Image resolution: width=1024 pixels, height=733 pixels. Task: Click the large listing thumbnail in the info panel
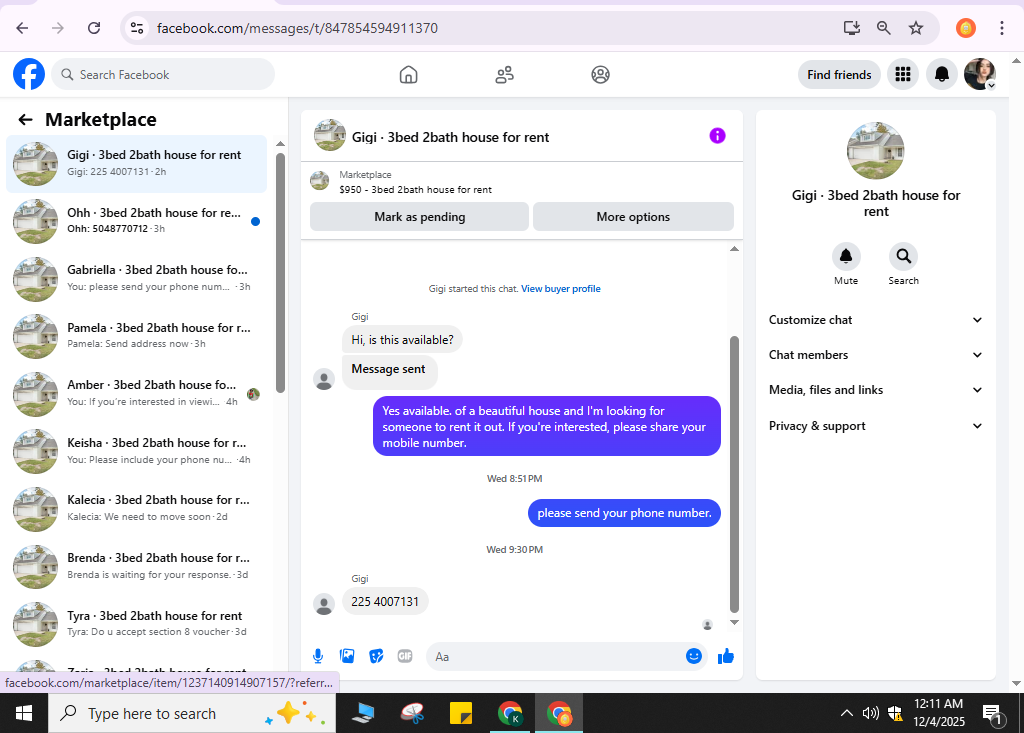875,151
